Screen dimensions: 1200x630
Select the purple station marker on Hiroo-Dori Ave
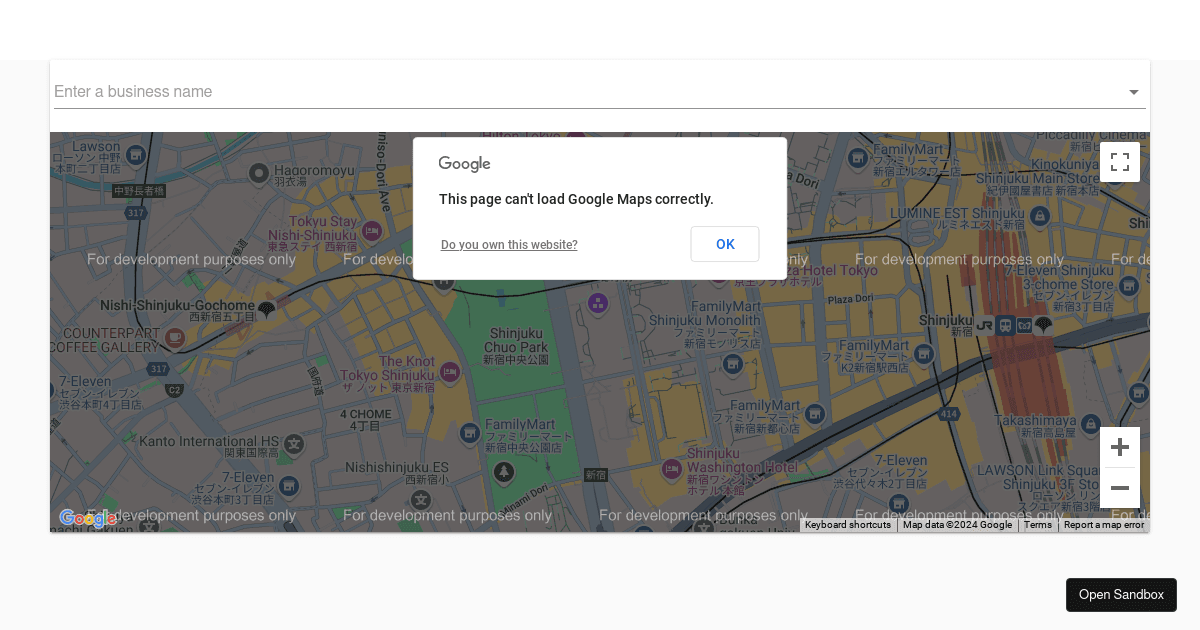click(x=597, y=301)
